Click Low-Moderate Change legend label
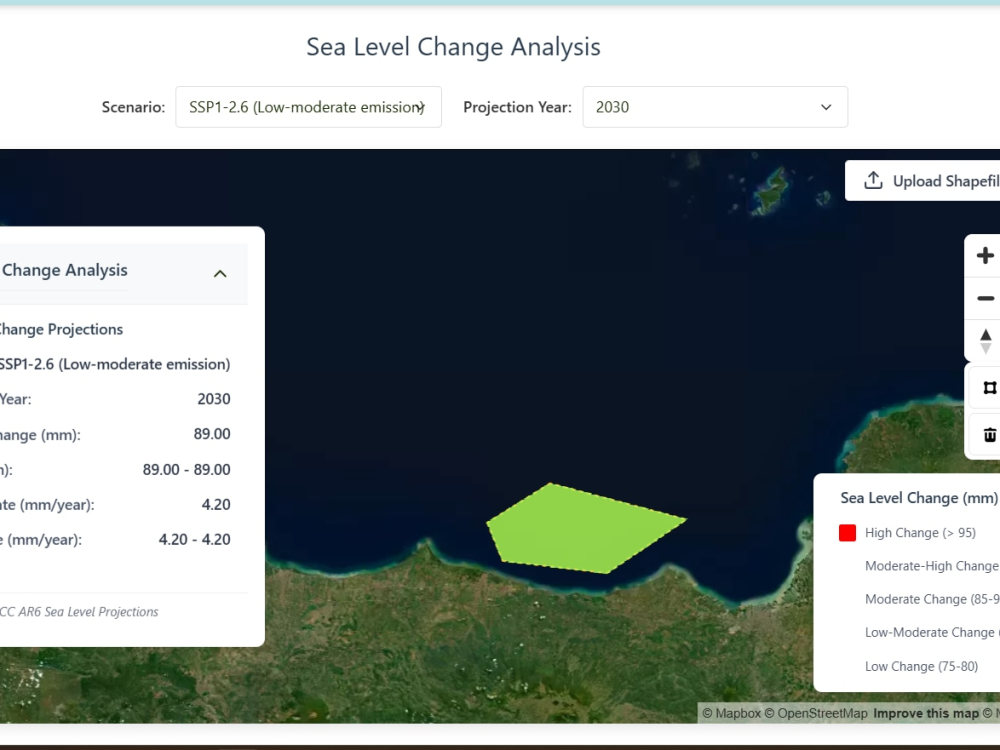 932,633
